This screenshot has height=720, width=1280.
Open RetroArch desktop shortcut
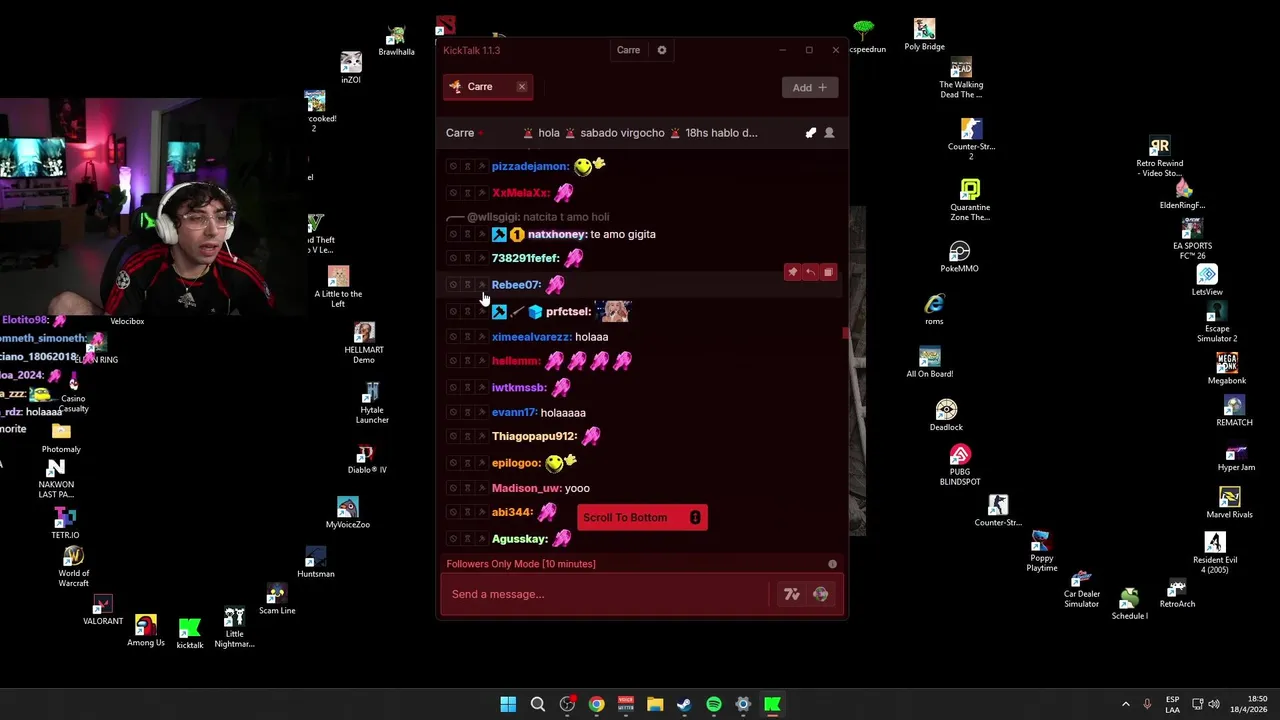[1177, 593]
